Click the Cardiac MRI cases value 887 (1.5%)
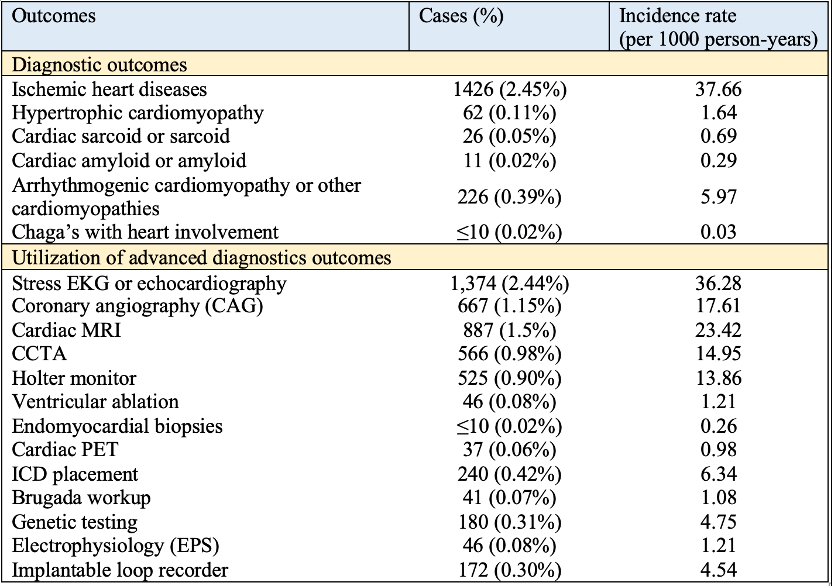Screen dimensions: 832x586 click(x=510, y=331)
